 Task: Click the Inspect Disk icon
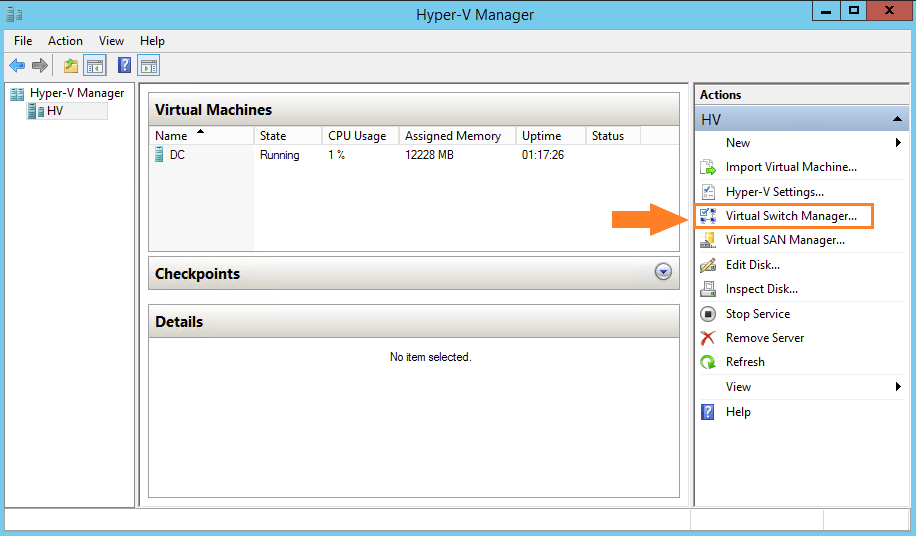(708, 289)
